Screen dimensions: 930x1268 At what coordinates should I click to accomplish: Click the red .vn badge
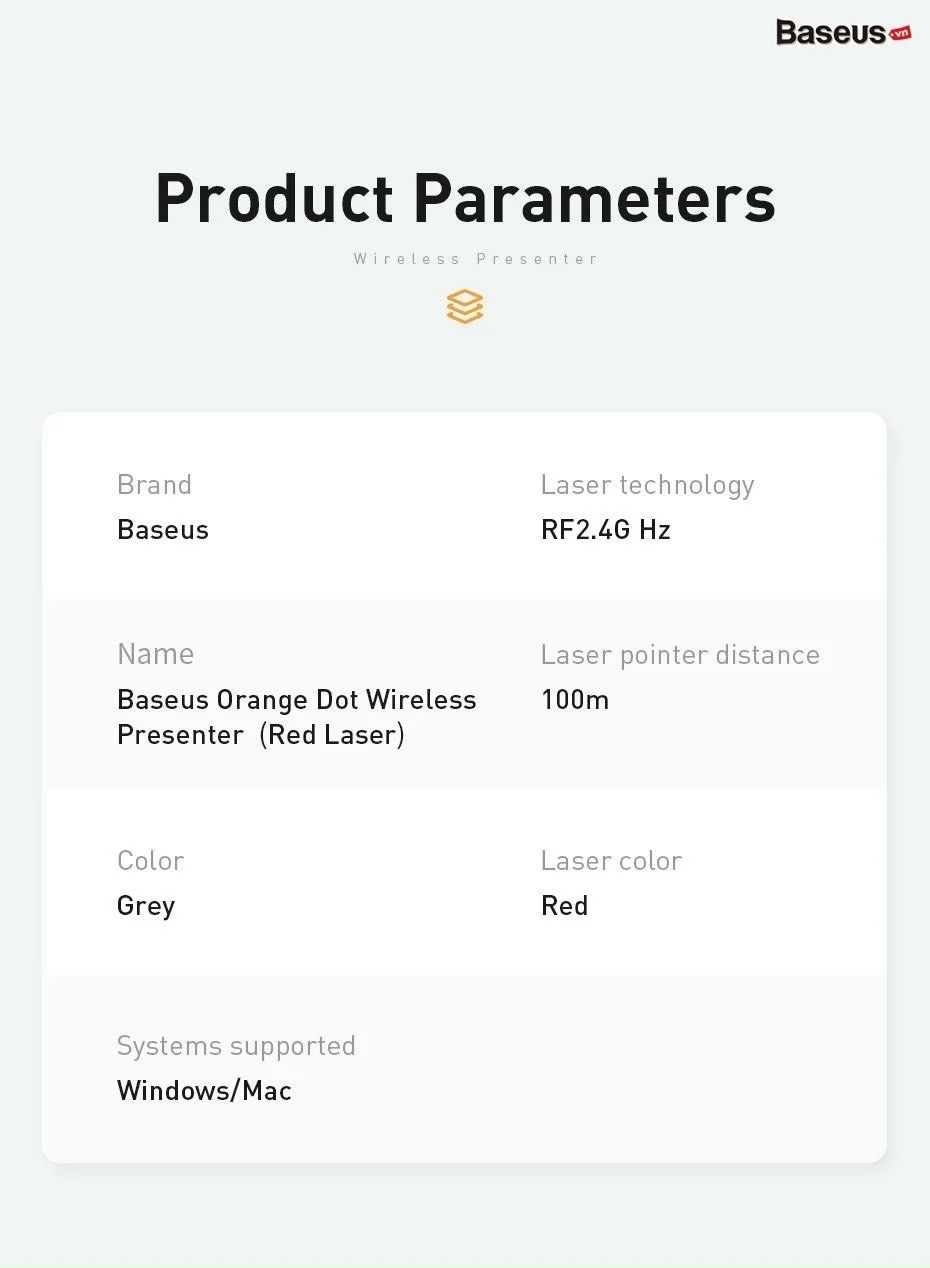pyautogui.click(x=900, y=33)
